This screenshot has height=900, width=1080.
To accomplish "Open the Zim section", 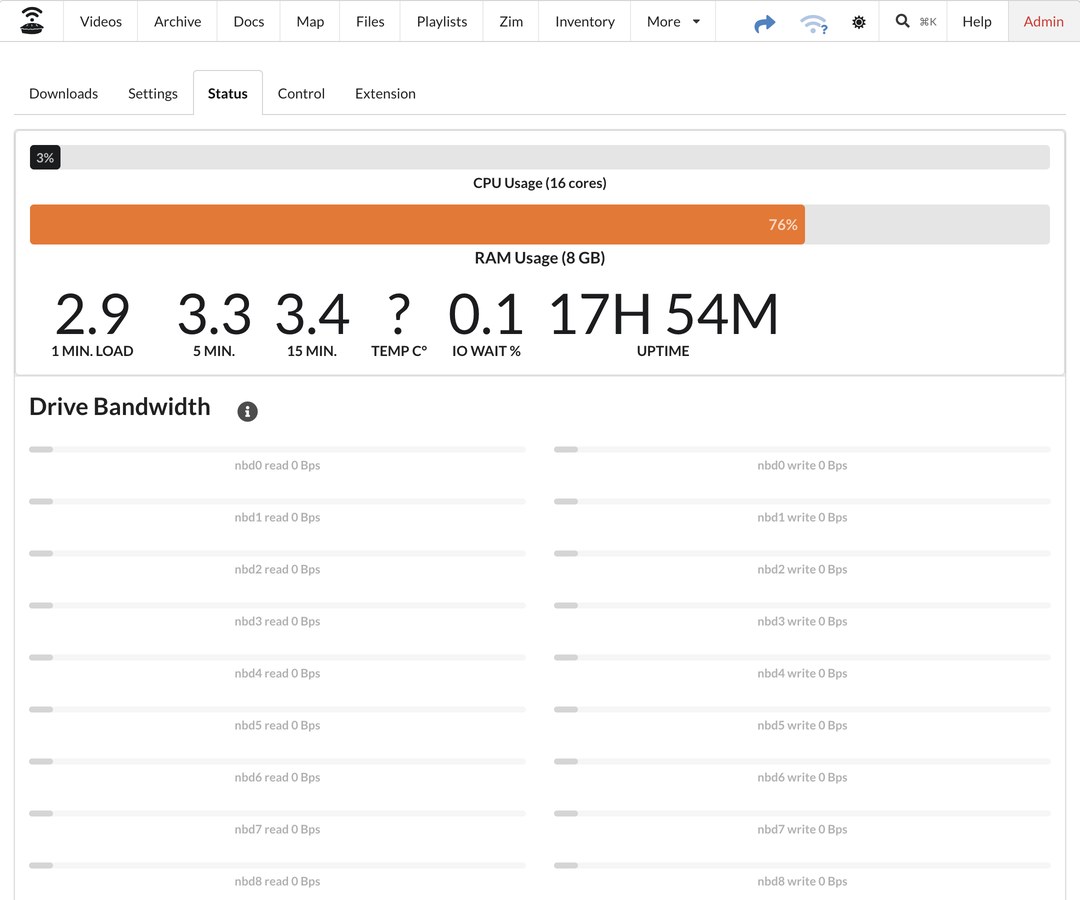I will (x=511, y=21).
